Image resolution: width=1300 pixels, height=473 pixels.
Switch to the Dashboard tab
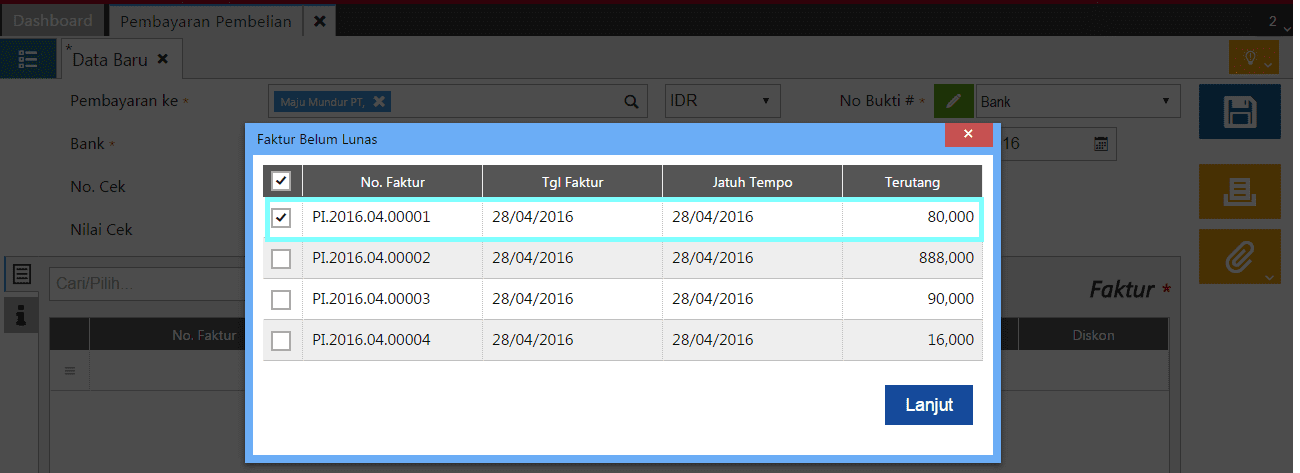coord(52,21)
